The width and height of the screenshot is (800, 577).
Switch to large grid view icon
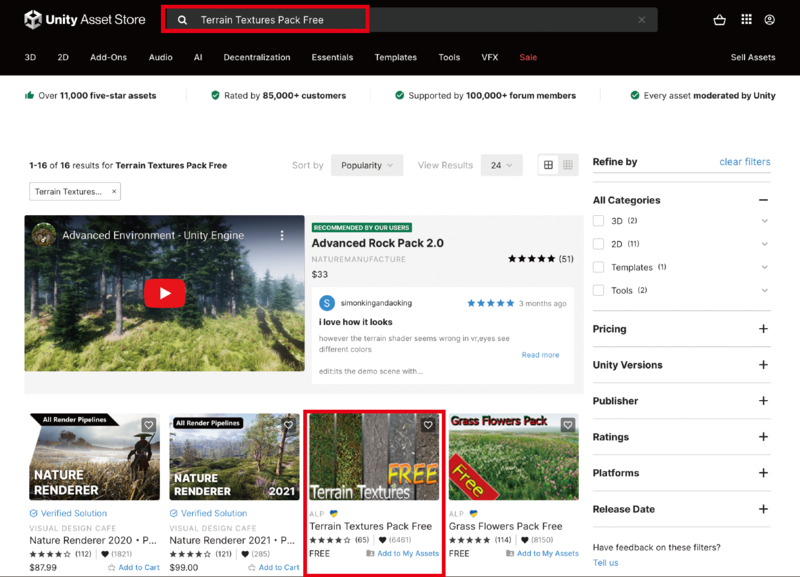pyautogui.click(x=548, y=165)
